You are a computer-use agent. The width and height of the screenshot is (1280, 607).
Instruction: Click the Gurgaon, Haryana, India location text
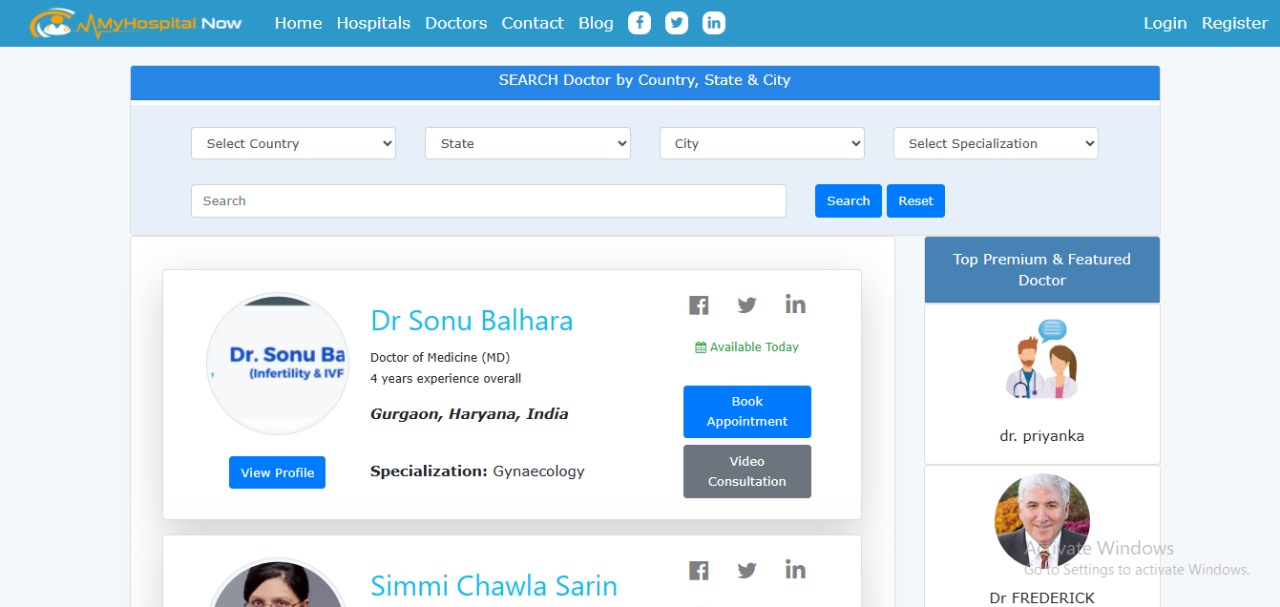tap(469, 414)
